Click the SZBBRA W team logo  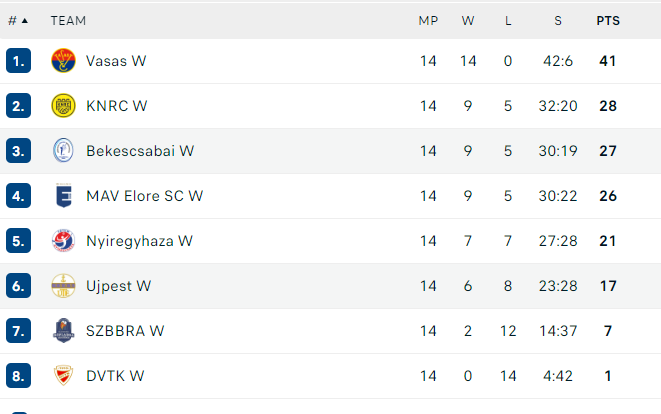63,331
